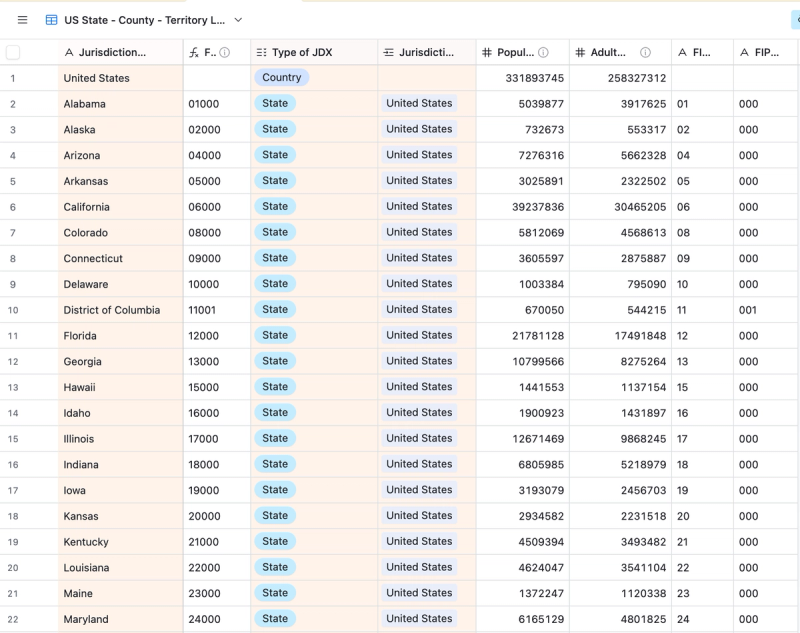Click the number icon in Adult... header
The height and width of the screenshot is (633, 800).
pyautogui.click(x=580, y=52)
